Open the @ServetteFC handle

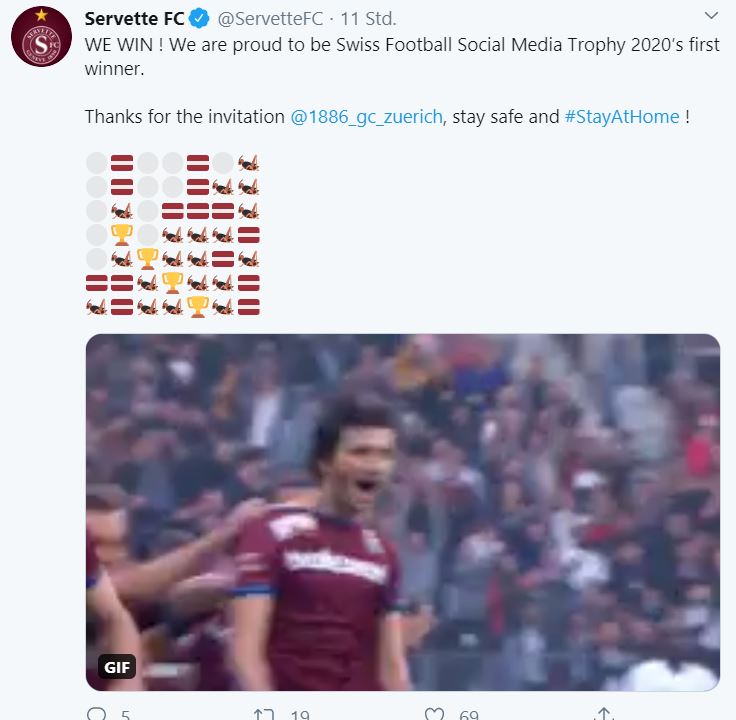coord(269,18)
